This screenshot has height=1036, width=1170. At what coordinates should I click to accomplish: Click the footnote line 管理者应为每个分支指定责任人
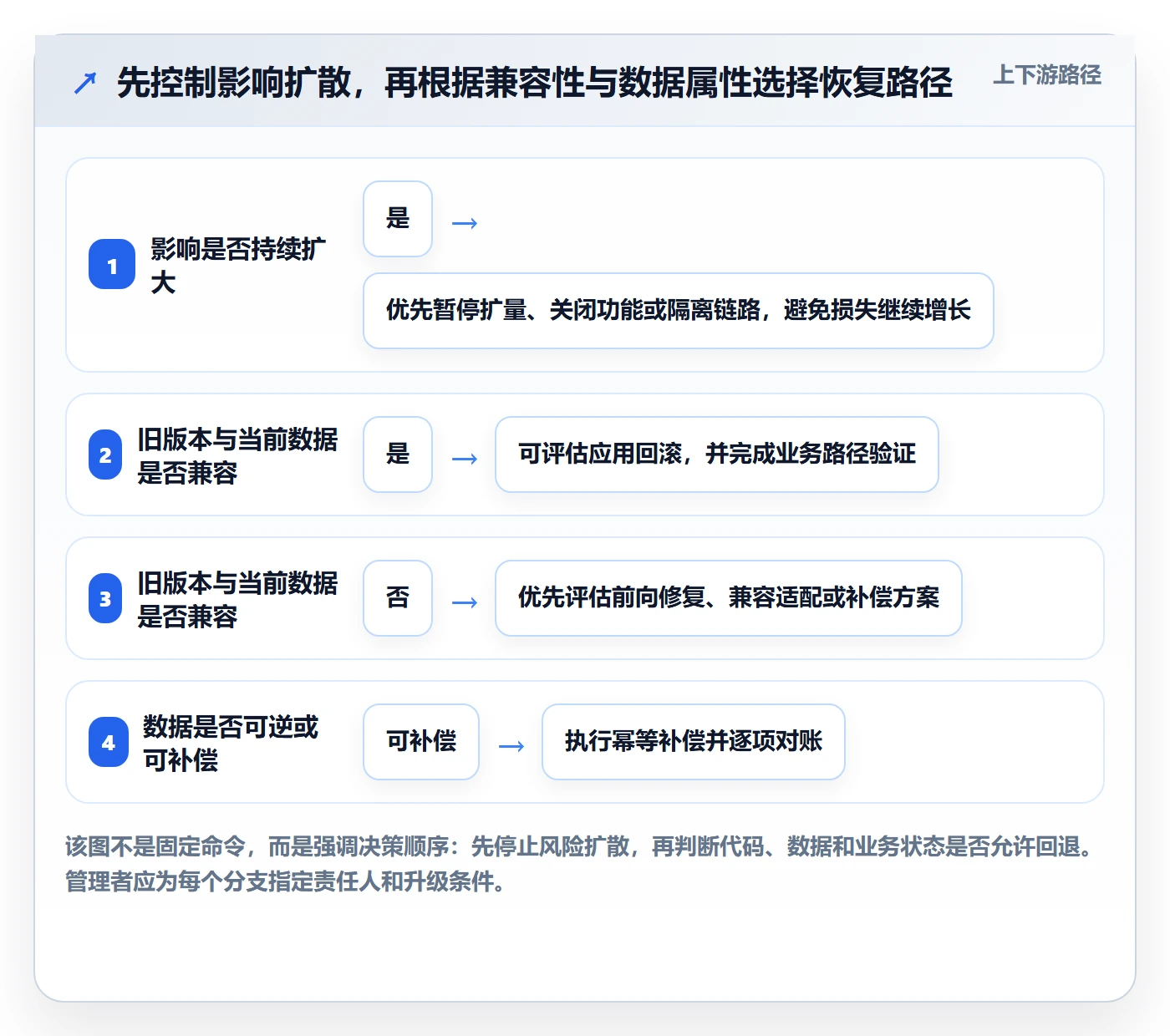[x=286, y=881]
